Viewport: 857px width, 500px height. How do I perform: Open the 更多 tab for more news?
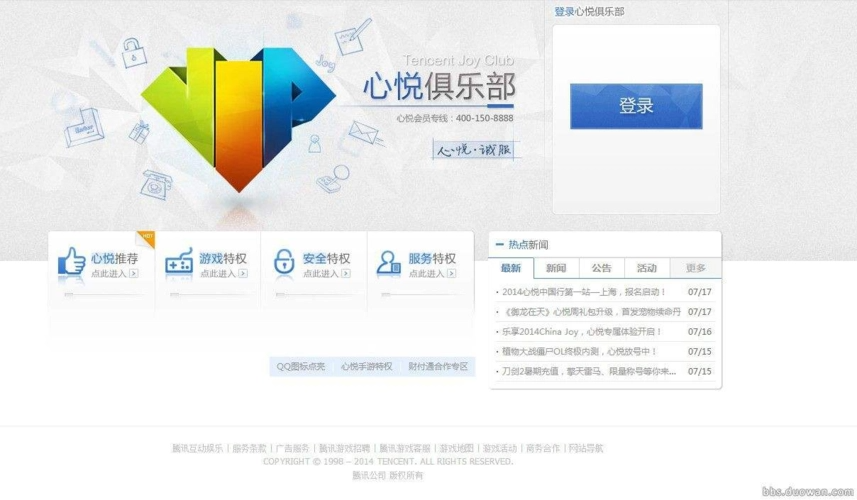pos(696,268)
